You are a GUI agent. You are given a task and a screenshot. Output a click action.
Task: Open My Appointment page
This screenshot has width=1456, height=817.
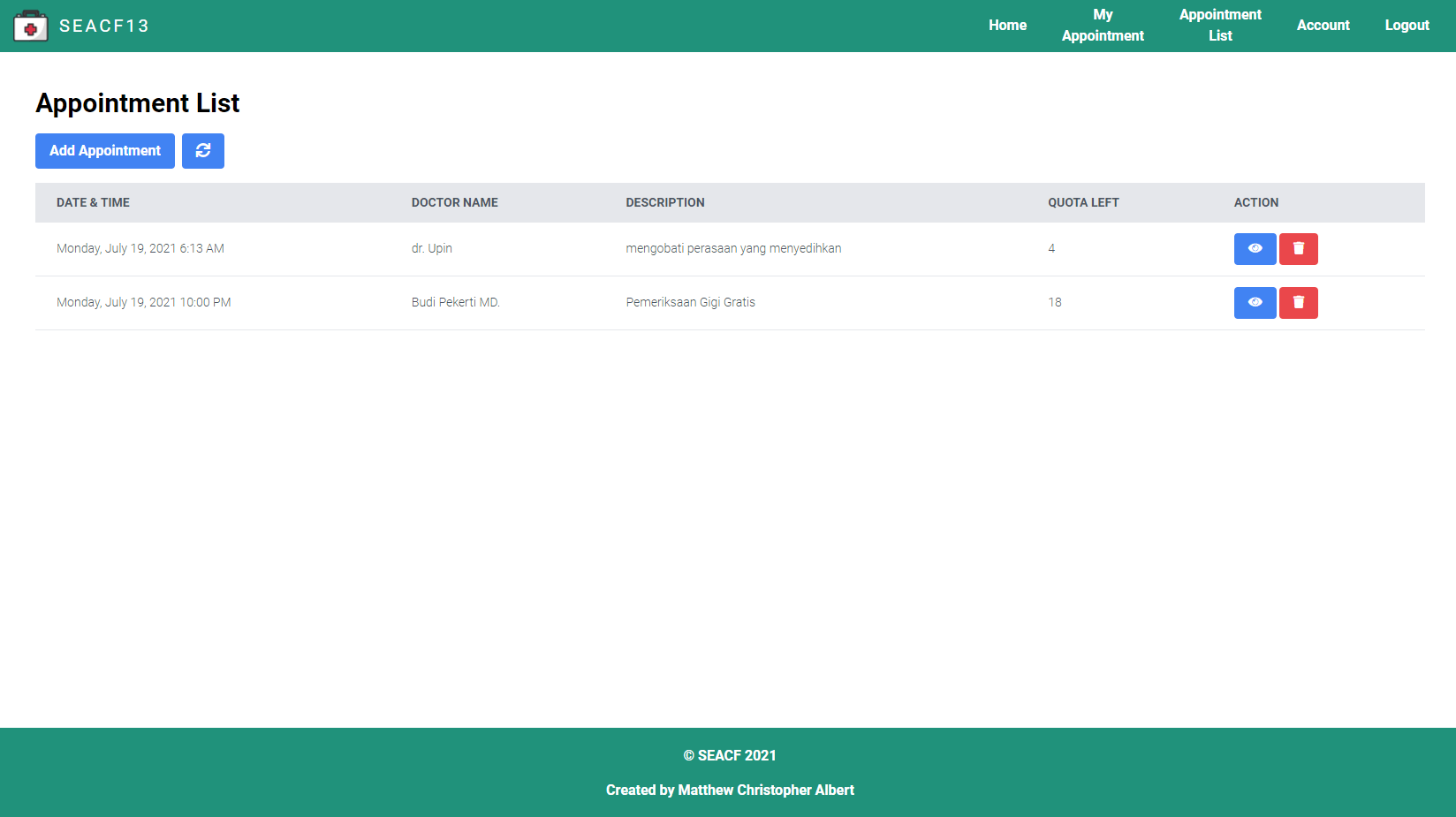(x=1103, y=26)
